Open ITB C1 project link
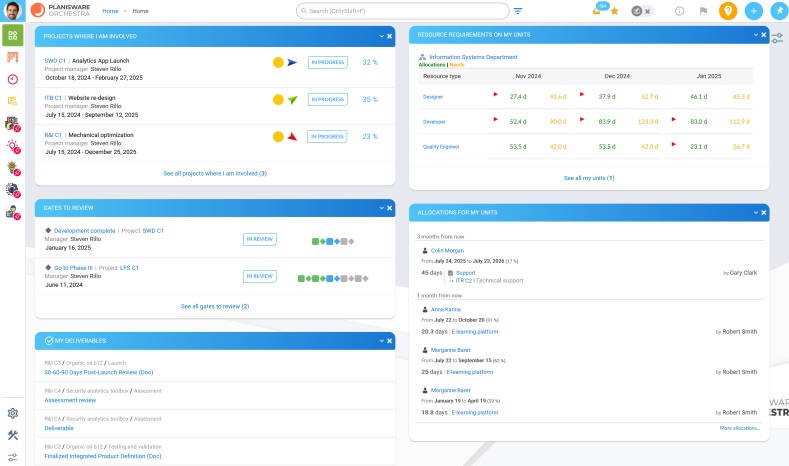The height and width of the screenshot is (466, 789). 53,98
